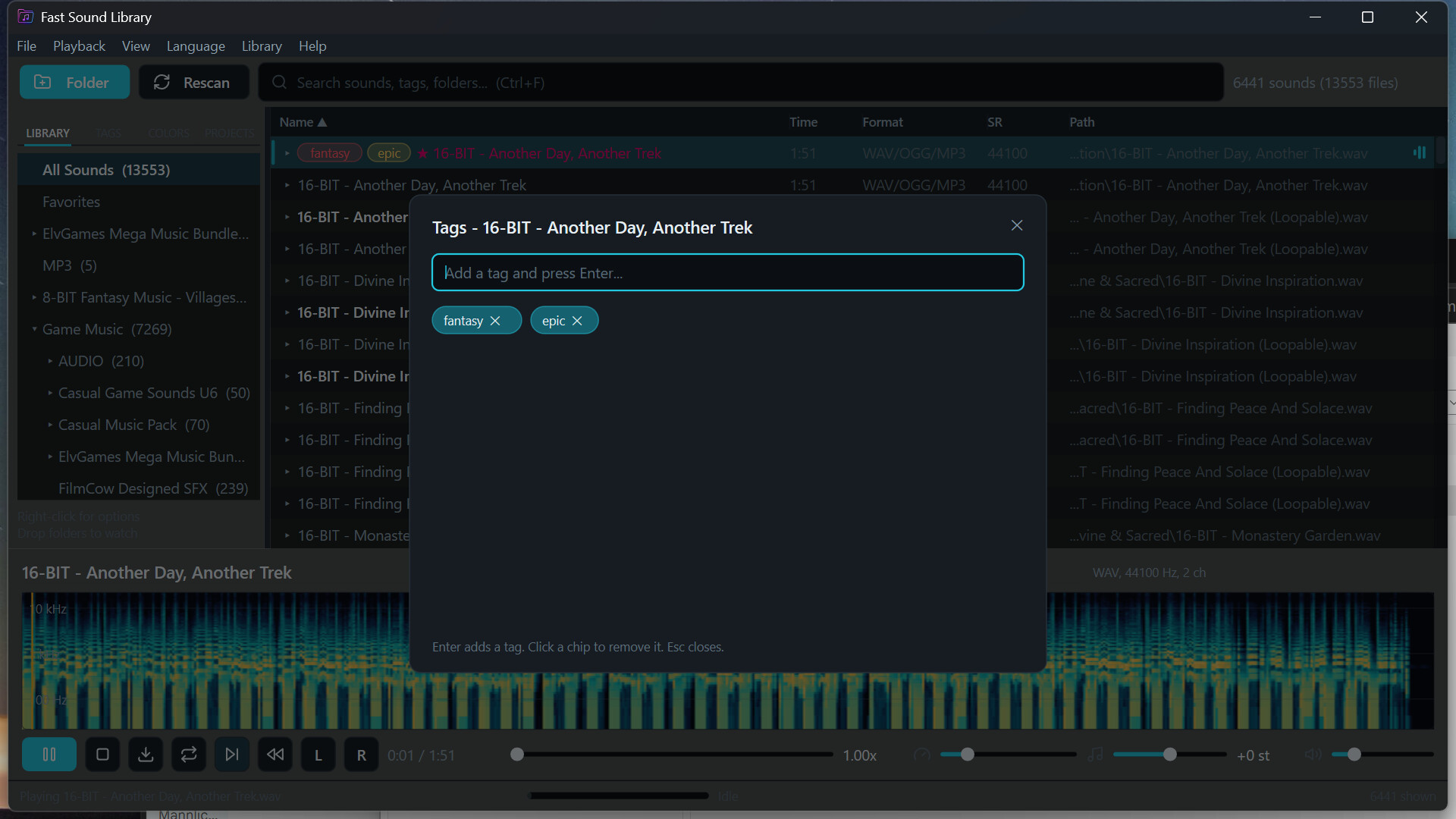1456x819 pixels.
Task: Sort by the SR column header
Action: coord(995,122)
